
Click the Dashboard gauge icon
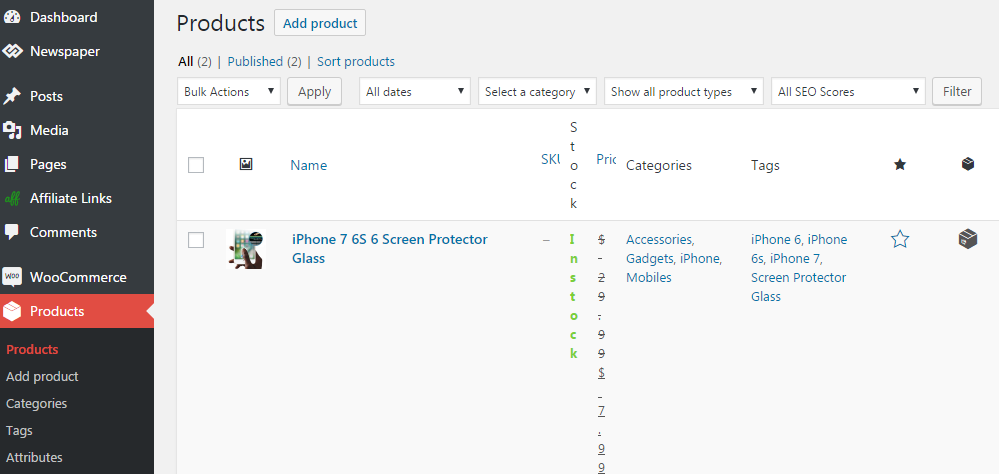[12, 17]
